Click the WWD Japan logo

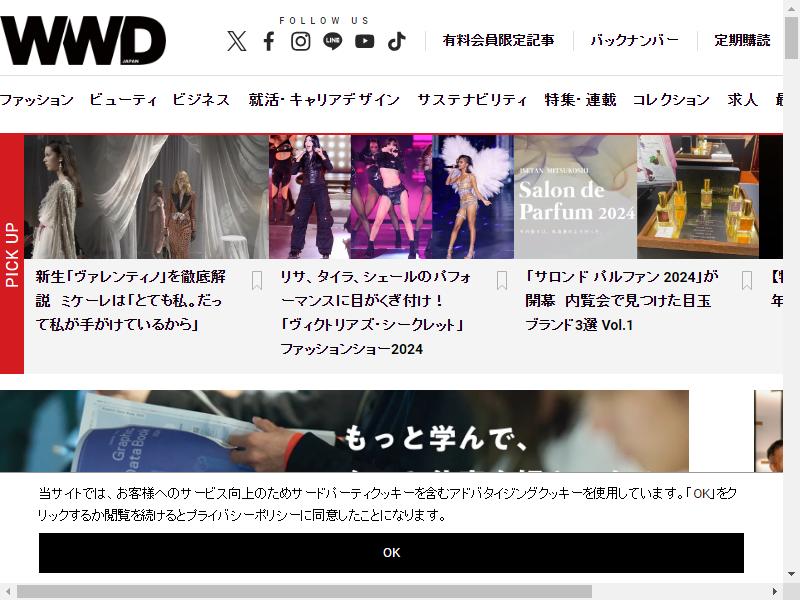83,40
